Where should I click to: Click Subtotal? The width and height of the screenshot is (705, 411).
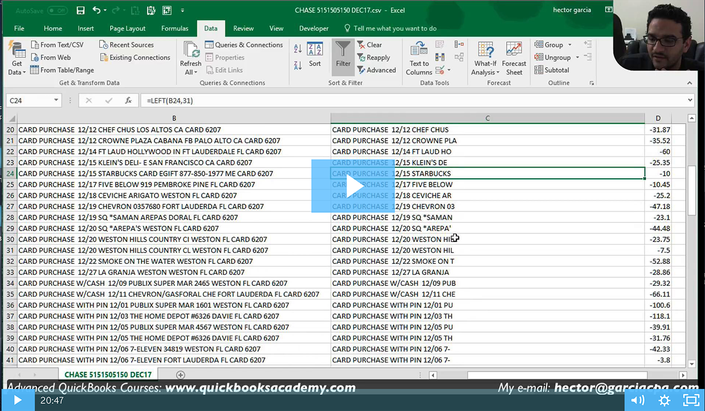click(552, 70)
